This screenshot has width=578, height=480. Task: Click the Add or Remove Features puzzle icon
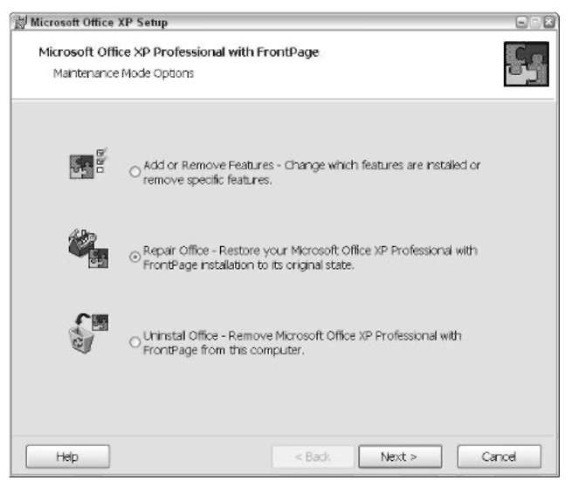[88, 164]
